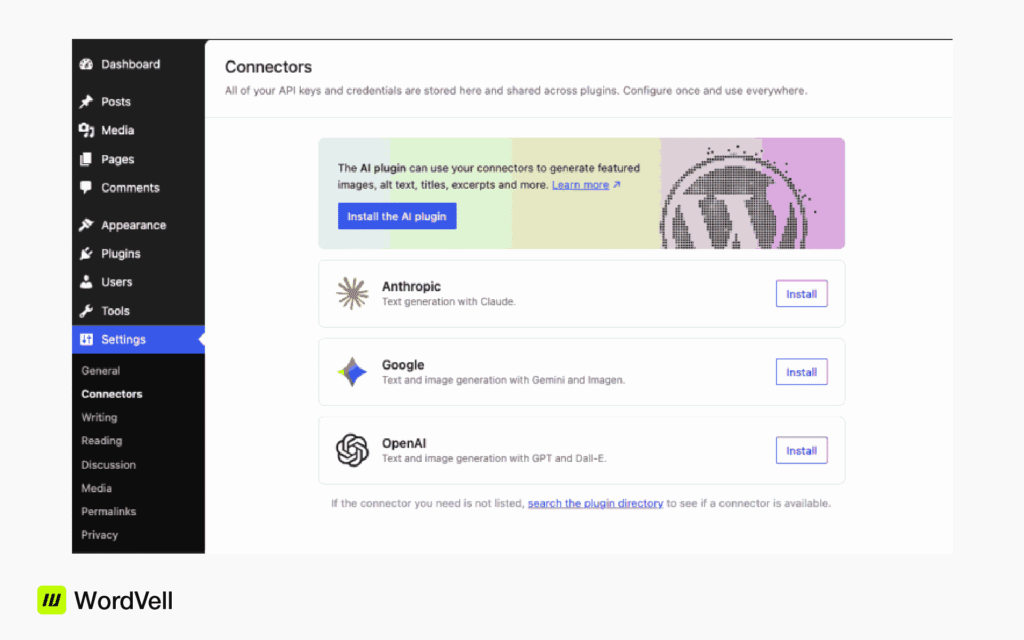Viewport: 1024px width, 640px height.
Task: Open Tools via the wrench icon
Action: click(86, 310)
